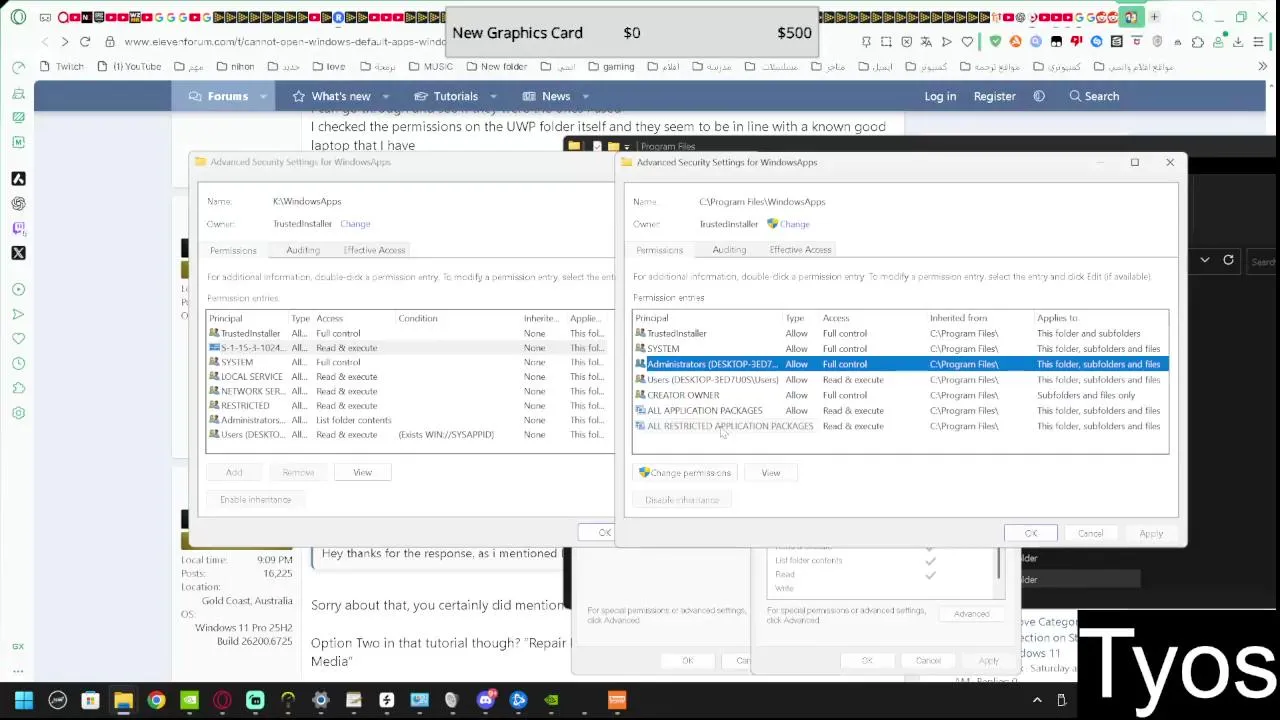Screen dimensions: 1280x720
Task: Click View button in C:\Program Files dialog
Action: point(770,473)
